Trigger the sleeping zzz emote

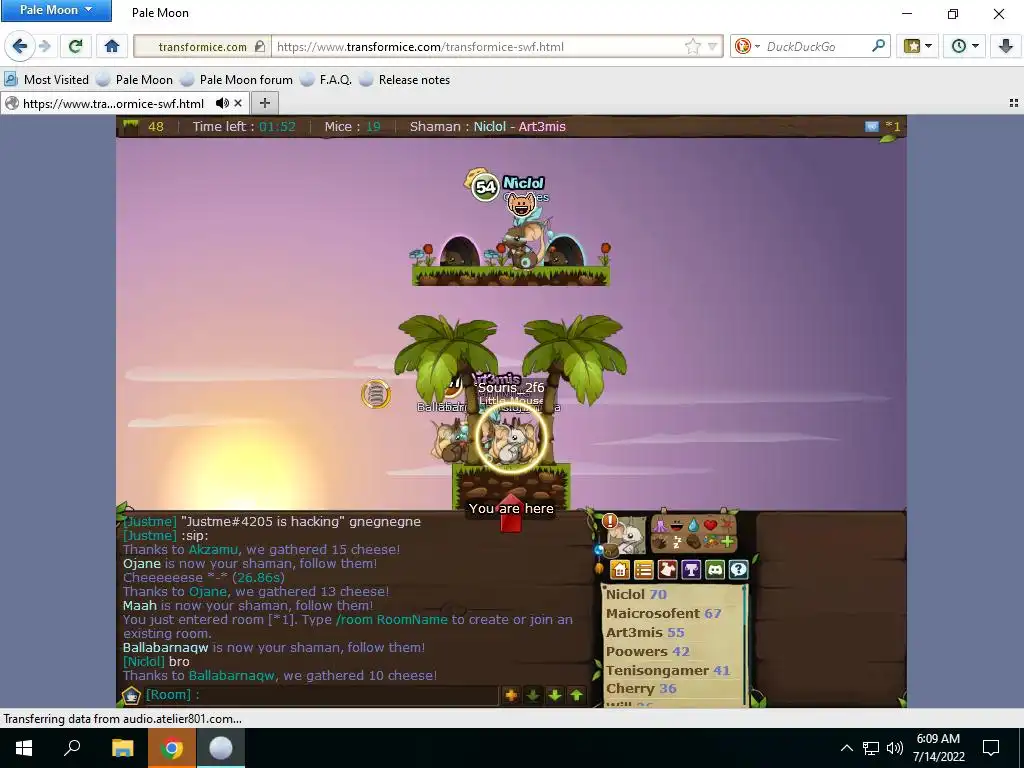point(677,542)
